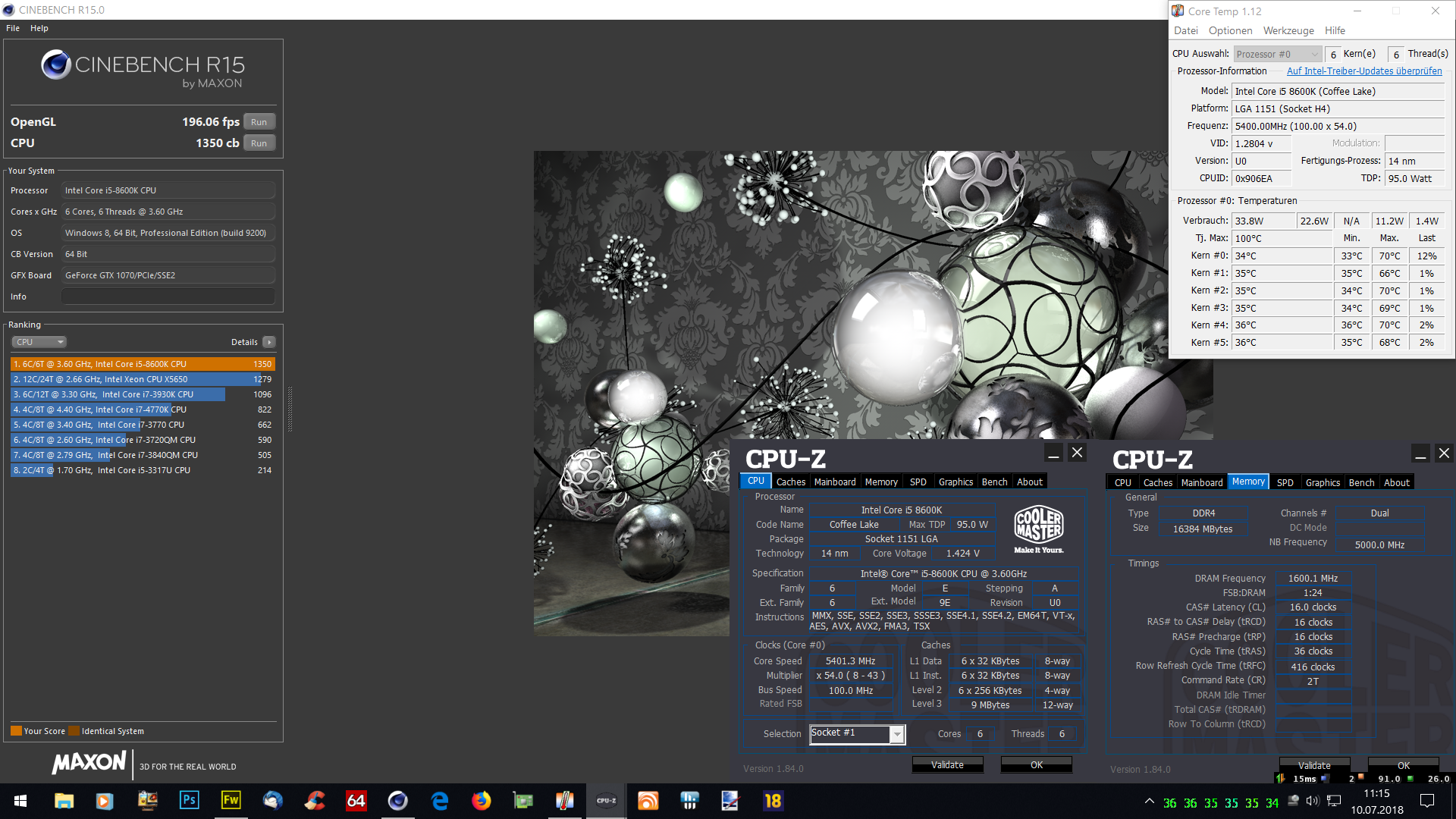Open Cinebench File menu
1456x819 pixels.
coord(13,28)
